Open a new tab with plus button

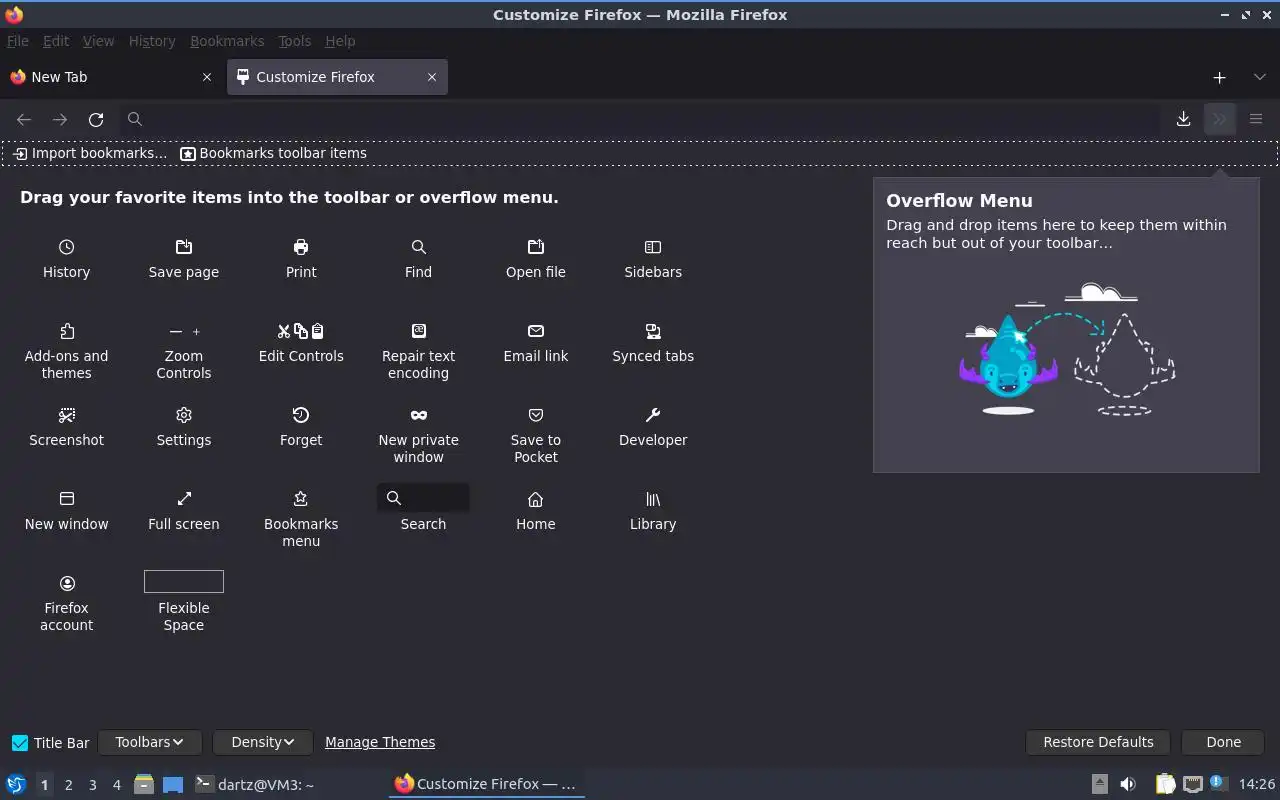pyautogui.click(x=1219, y=77)
